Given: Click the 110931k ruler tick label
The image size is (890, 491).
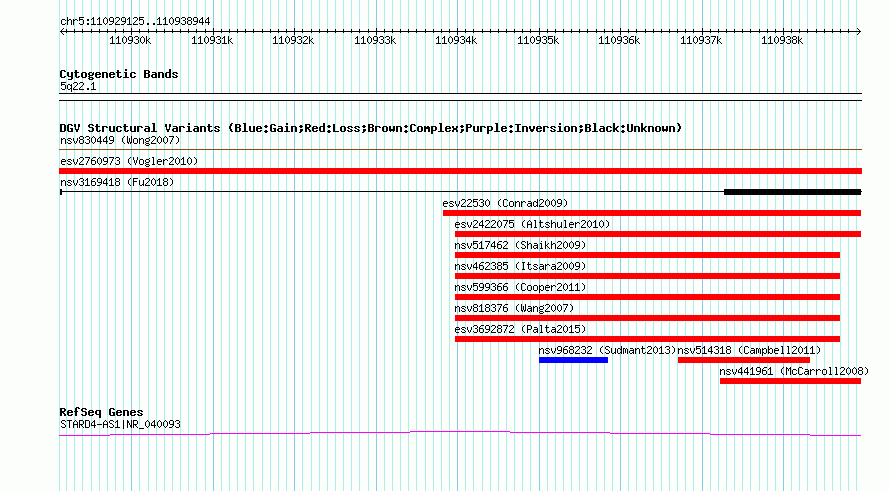Looking at the screenshot, I should coord(212,40).
